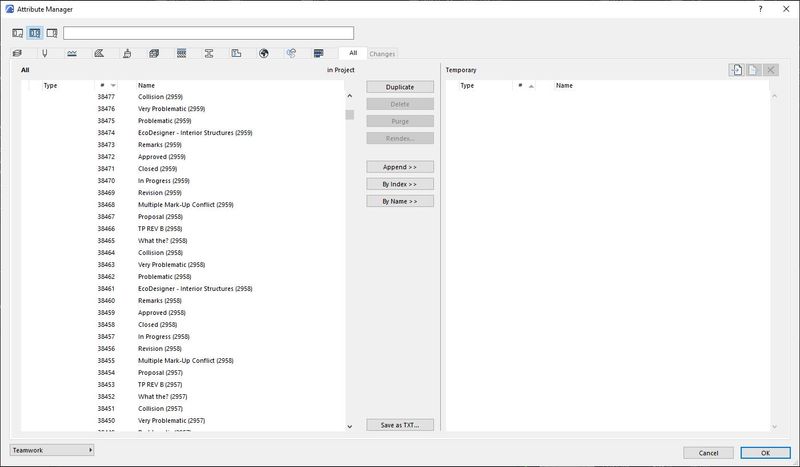Image resolution: width=800 pixels, height=467 pixels.
Task: Select row 38465 What the? (2958)
Action: coord(183,240)
